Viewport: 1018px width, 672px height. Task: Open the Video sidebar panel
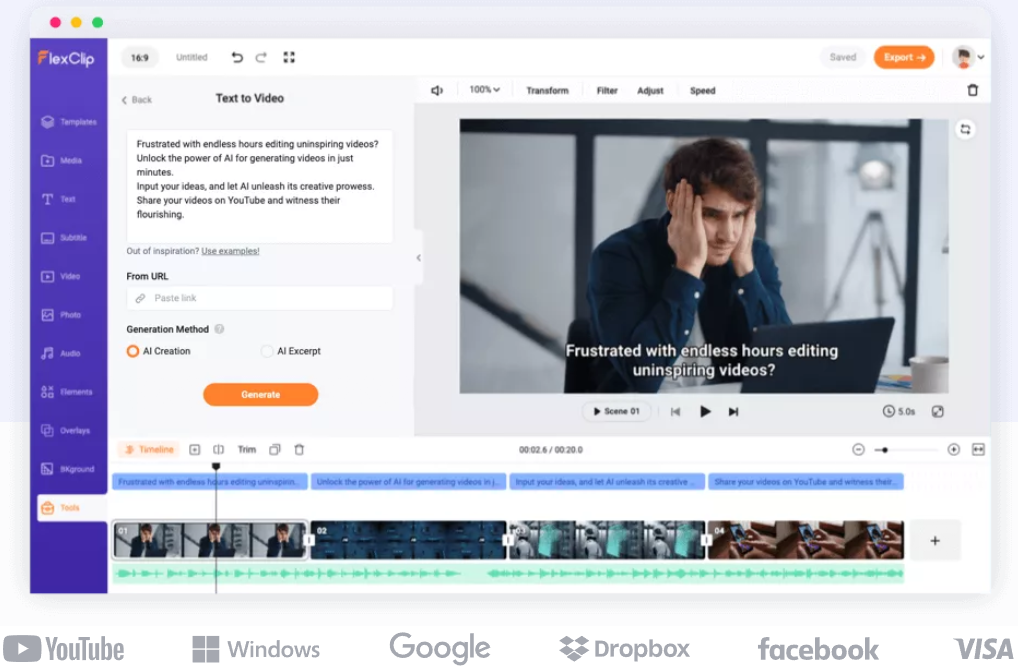click(60, 277)
